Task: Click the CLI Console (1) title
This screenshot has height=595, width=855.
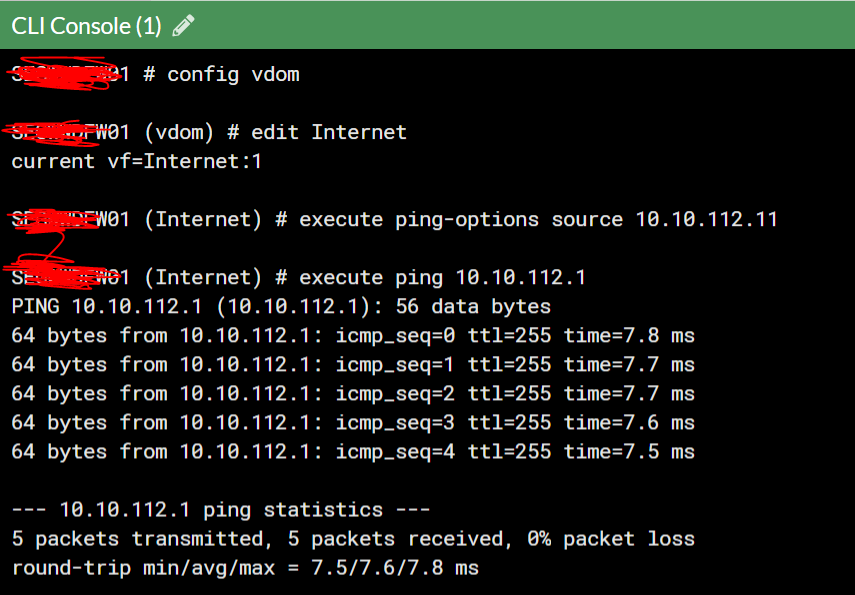Action: (86, 26)
